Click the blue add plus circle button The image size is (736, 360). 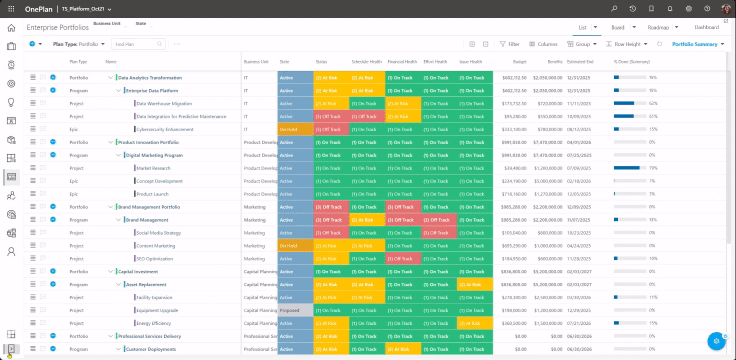(32, 44)
